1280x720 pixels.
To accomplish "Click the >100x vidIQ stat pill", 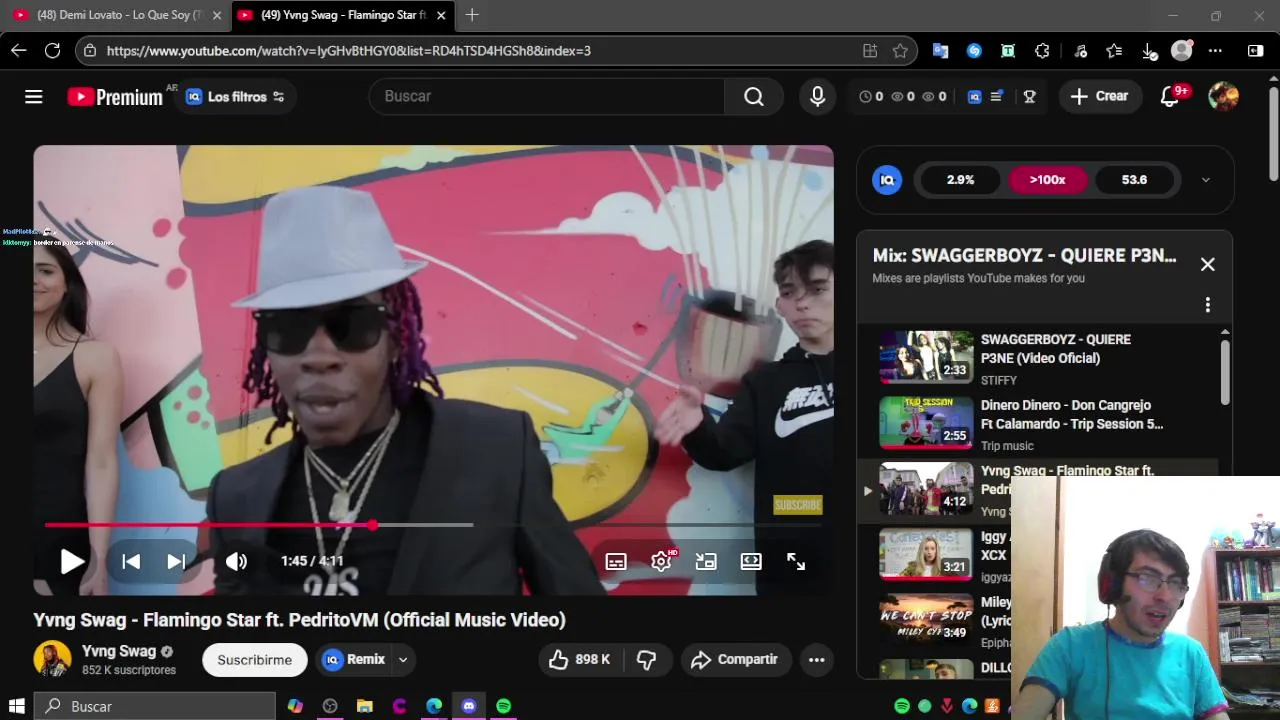I will pos(1047,180).
